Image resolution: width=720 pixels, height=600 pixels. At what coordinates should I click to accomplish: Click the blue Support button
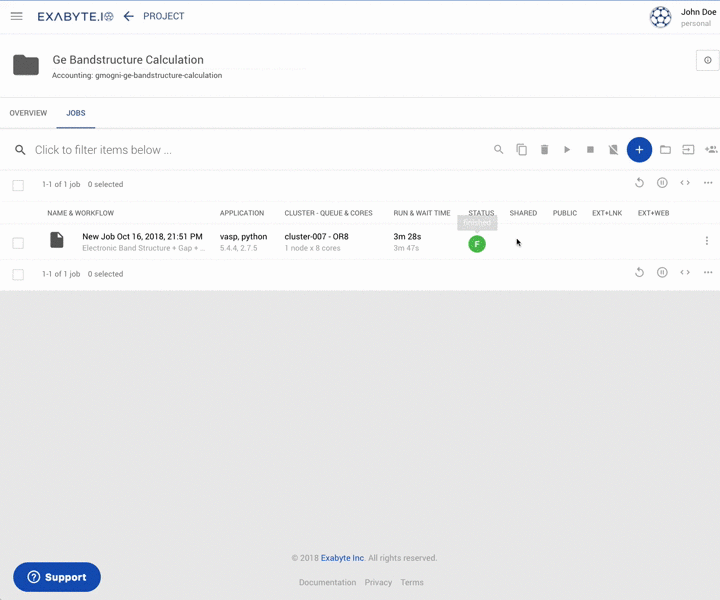57,577
